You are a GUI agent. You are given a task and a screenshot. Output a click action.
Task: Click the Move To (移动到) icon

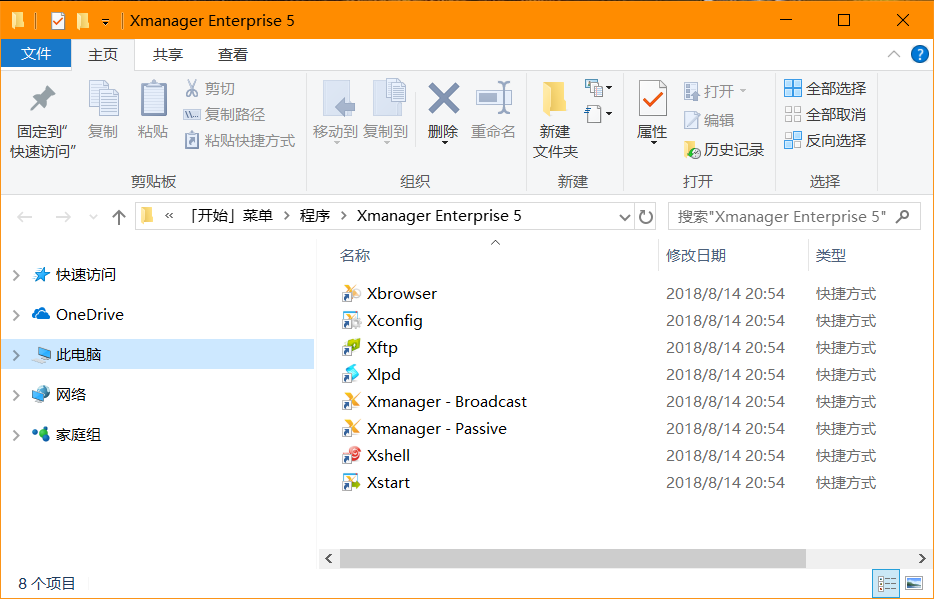click(337, 98)
